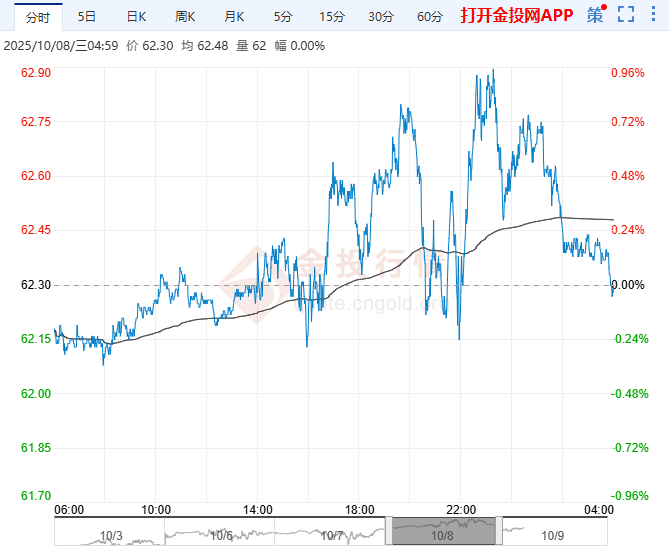Viewport: 670px width, 546px height.
Task: Select the 30分 interval
Action: (x=380, y=16)
